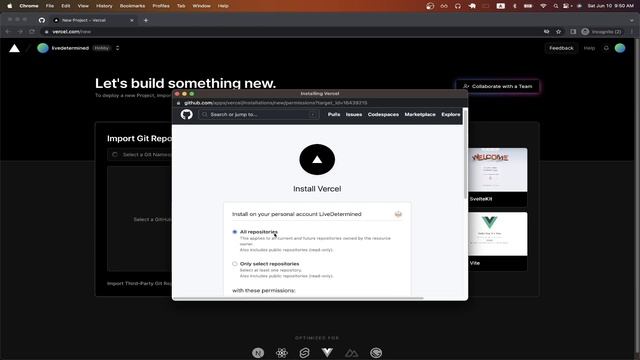Screen dimensions: 640x360
Task: Open the File menu
Action: 50,6
